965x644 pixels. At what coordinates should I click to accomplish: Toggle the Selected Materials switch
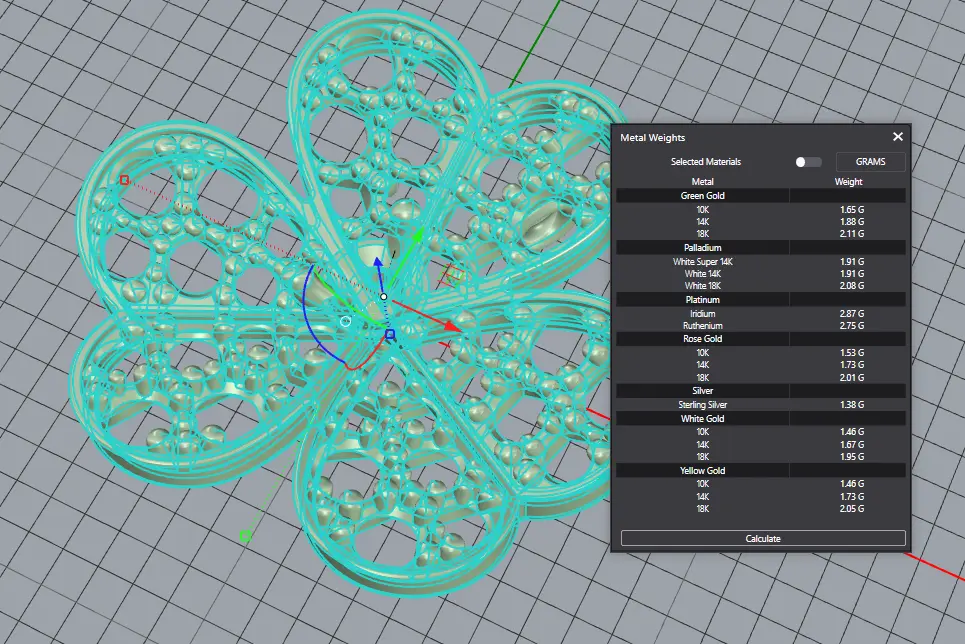coord(808,162)
